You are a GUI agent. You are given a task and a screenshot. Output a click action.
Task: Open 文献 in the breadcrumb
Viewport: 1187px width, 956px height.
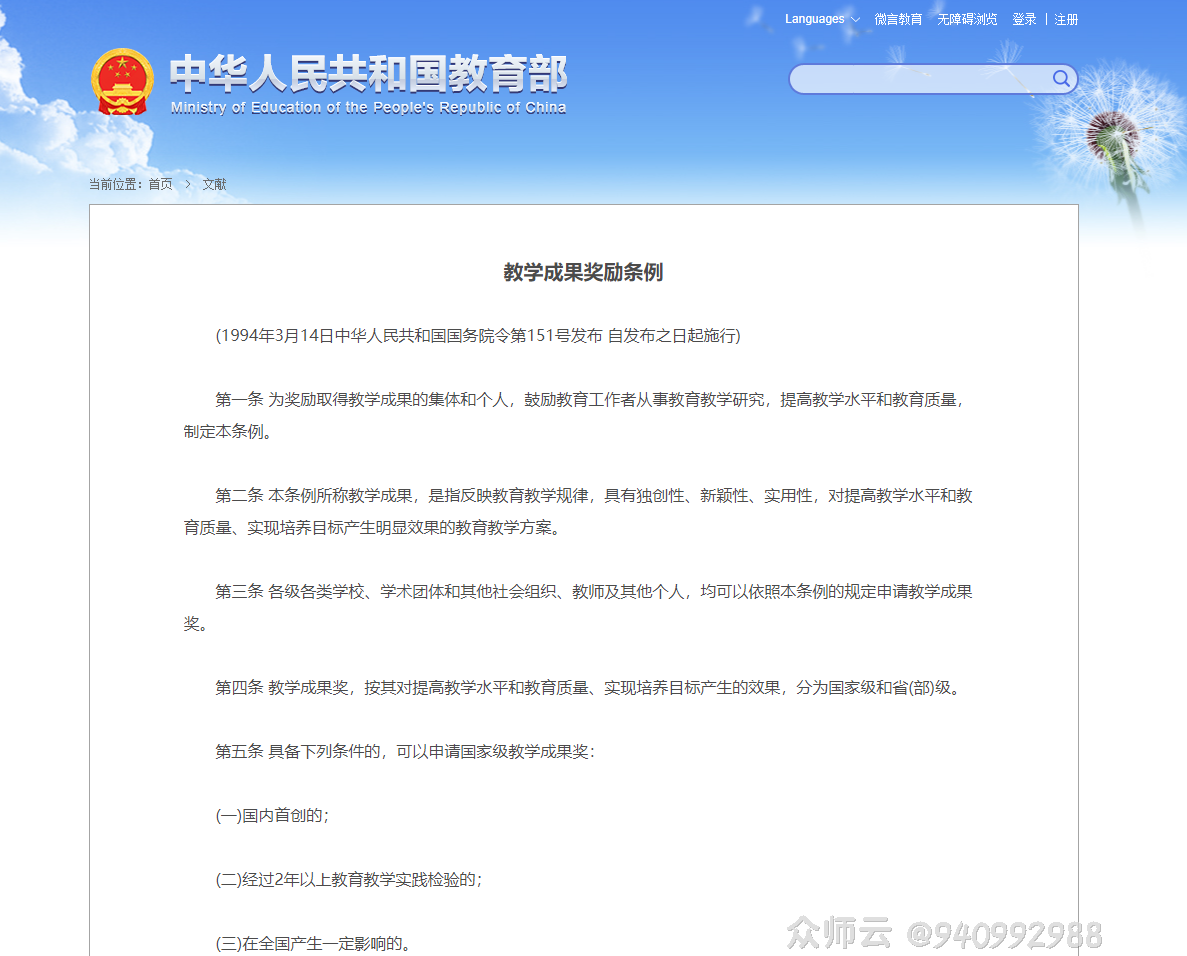pyautogui.click(x=214, y=184)
